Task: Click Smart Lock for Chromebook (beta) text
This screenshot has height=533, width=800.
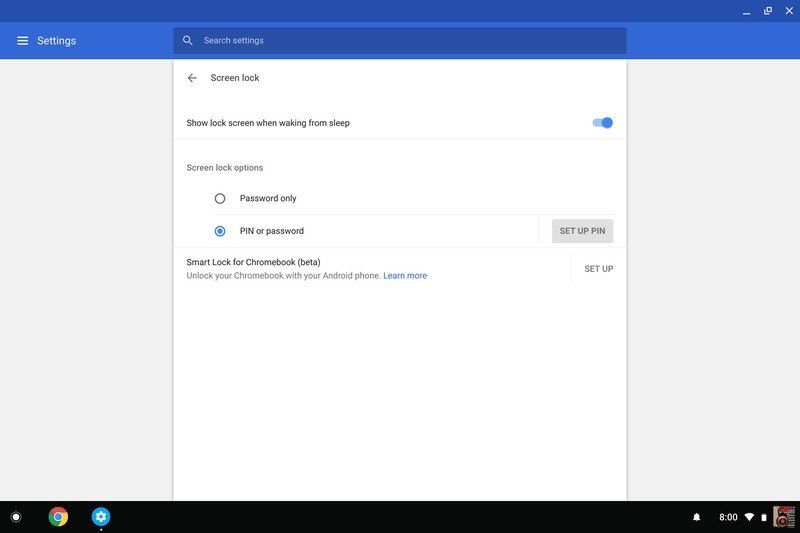Action: point(254,262)
